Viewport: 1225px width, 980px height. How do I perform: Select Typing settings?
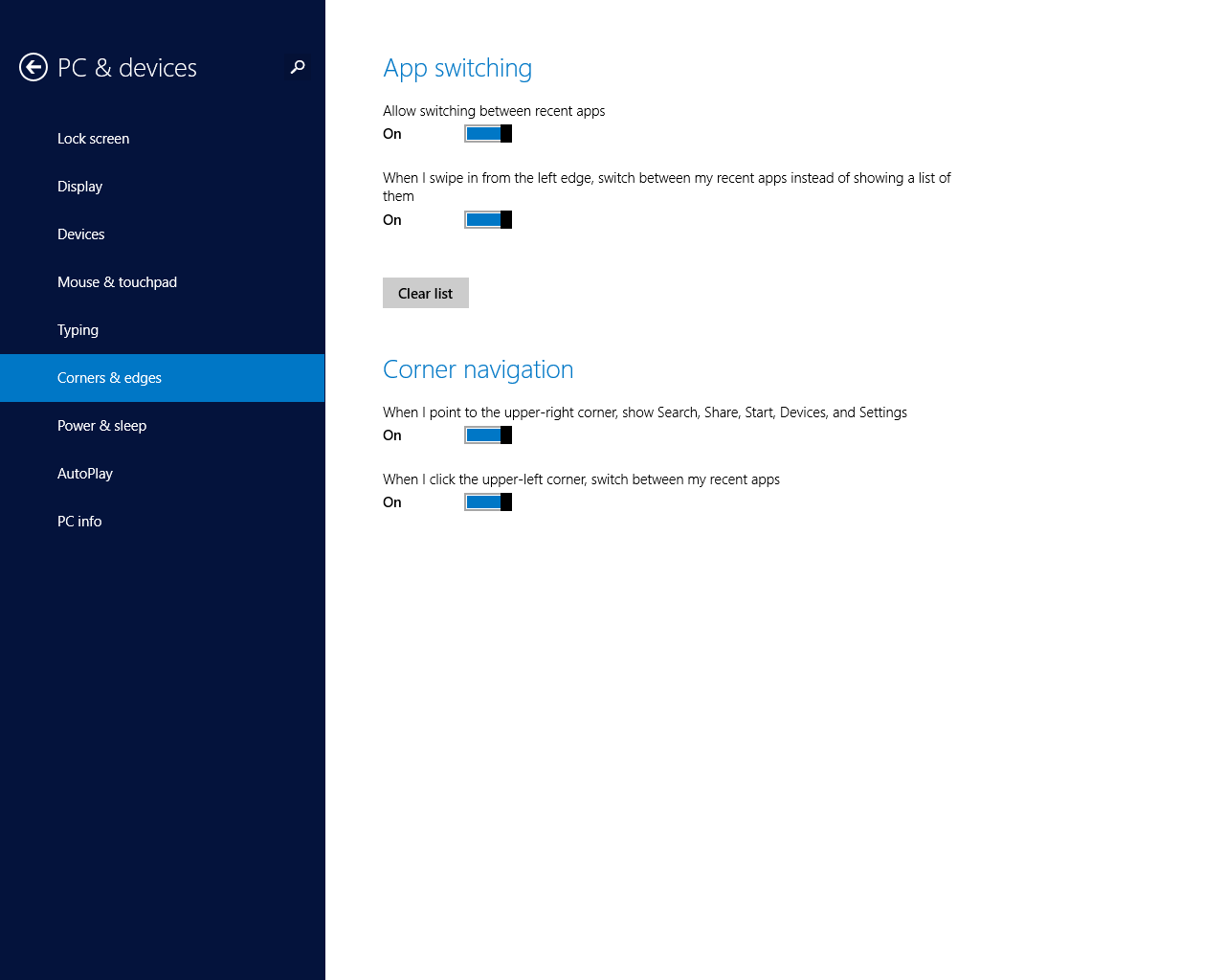78,329
